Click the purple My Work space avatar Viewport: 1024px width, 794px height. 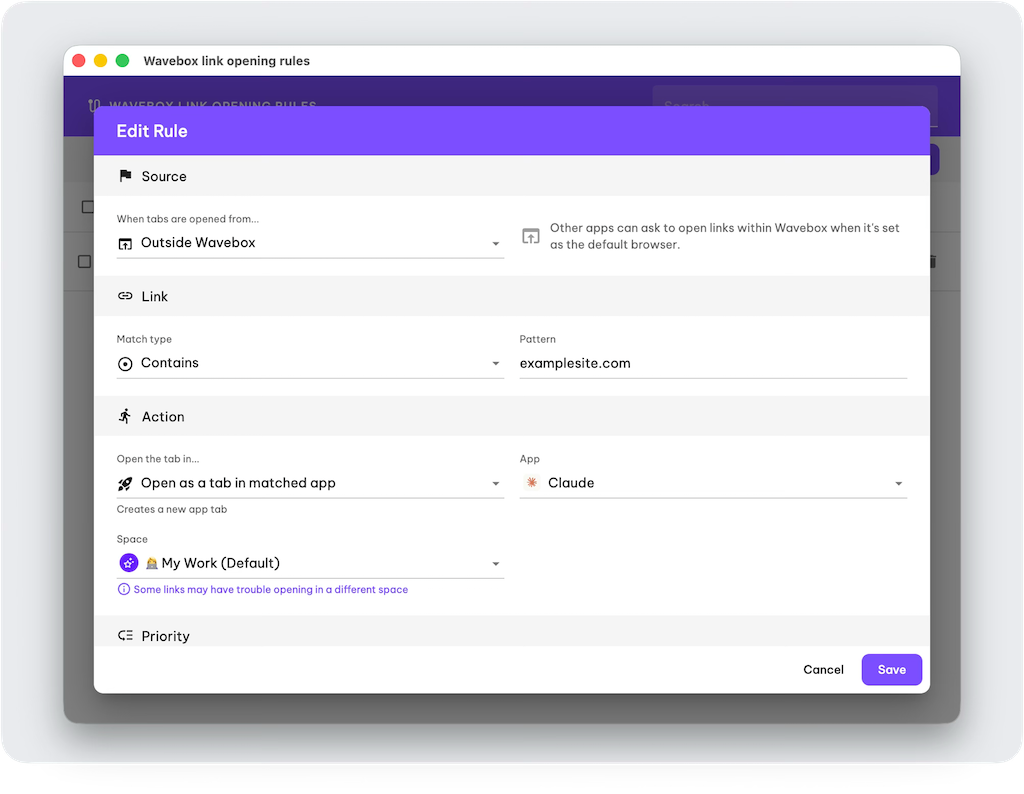[x=128, y=563]
